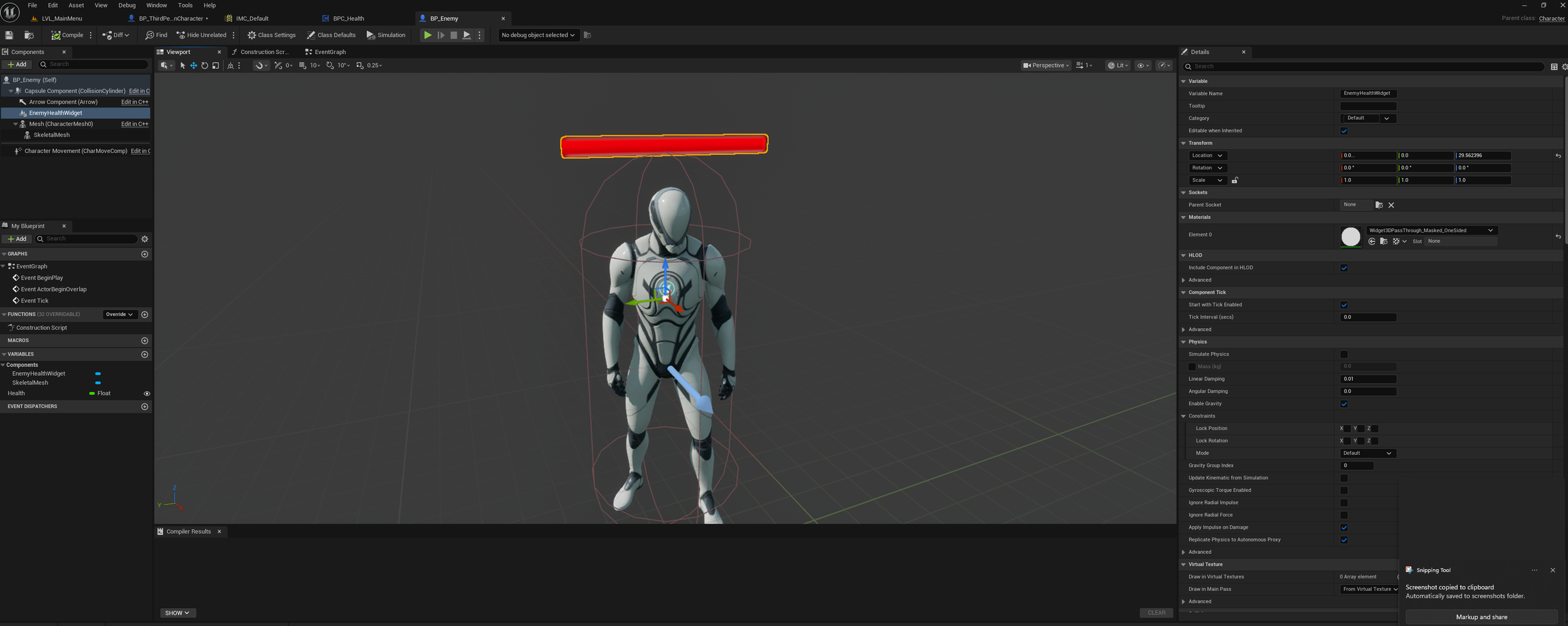Compile the blueprint
The height and width of the screenshot is (626, 1568).
(x=67, y=35)
